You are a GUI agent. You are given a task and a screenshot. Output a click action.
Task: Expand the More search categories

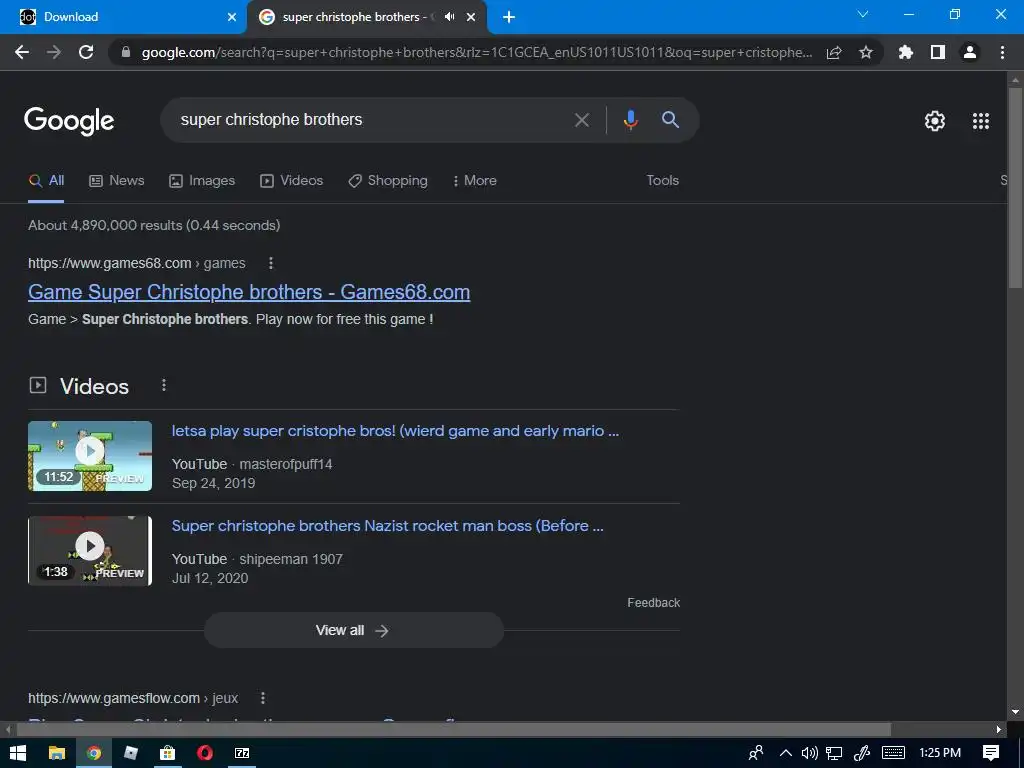[475, 181]
